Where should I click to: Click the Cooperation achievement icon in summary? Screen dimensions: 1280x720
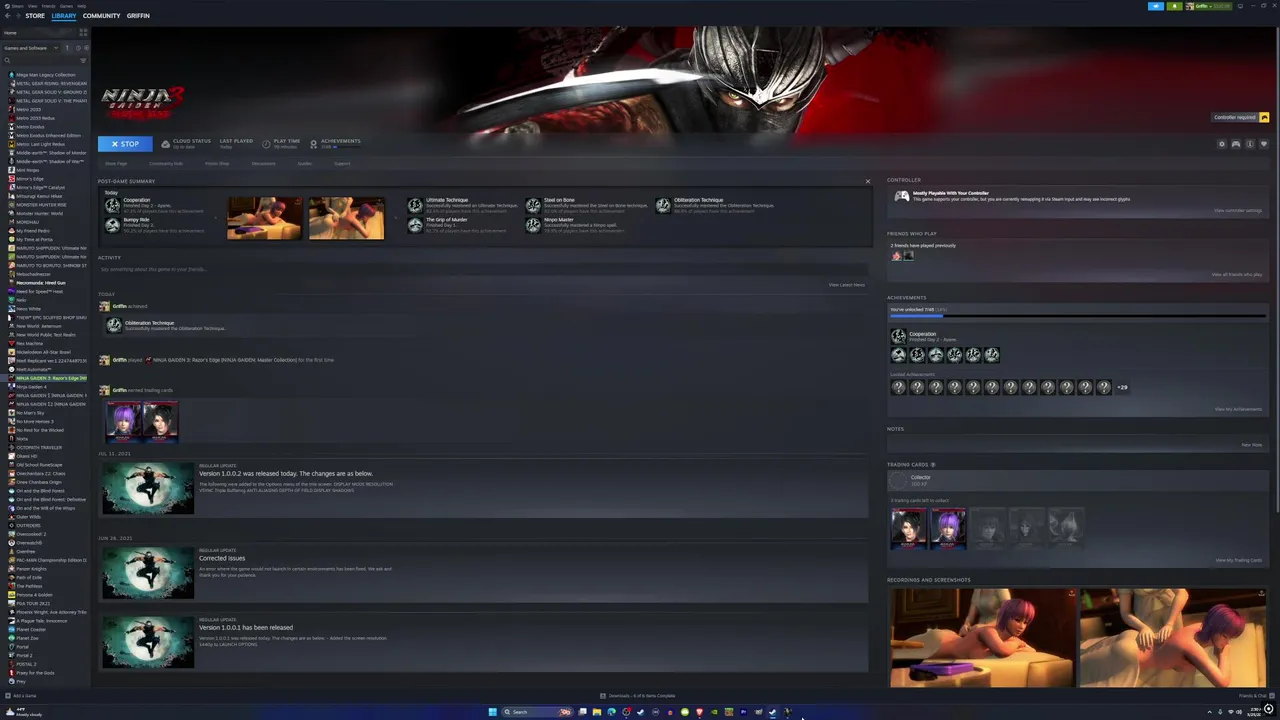(x=112, y=205)
